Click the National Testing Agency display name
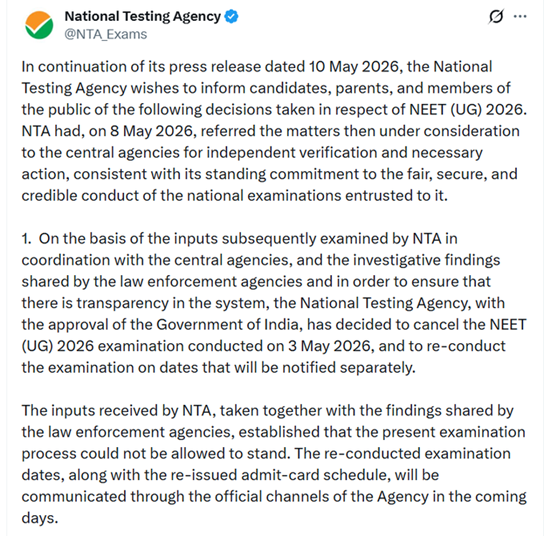Screen dimensions: 544x536 143,16
